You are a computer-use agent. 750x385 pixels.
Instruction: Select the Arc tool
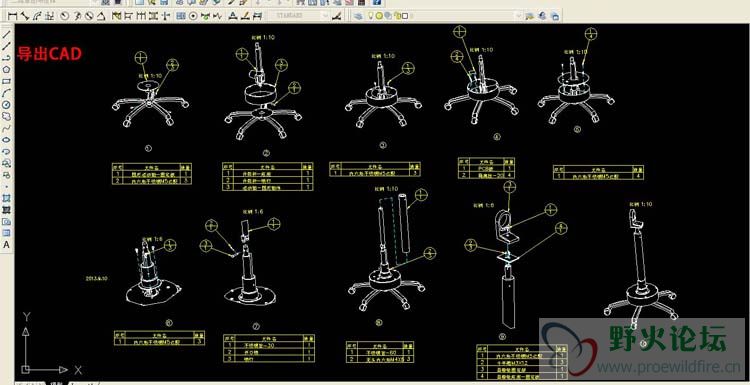7,93
